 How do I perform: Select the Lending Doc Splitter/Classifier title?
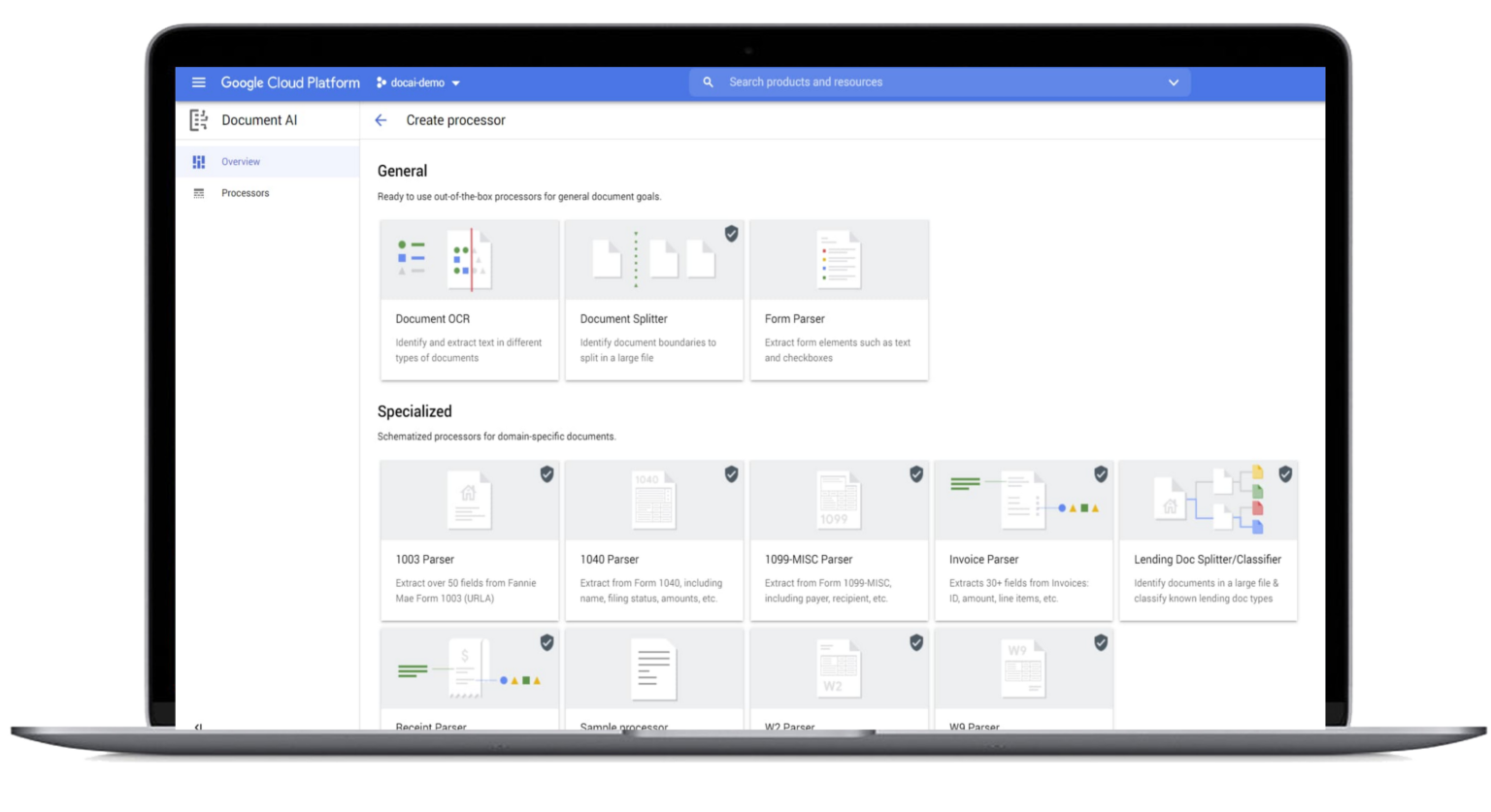[1208, 560]
